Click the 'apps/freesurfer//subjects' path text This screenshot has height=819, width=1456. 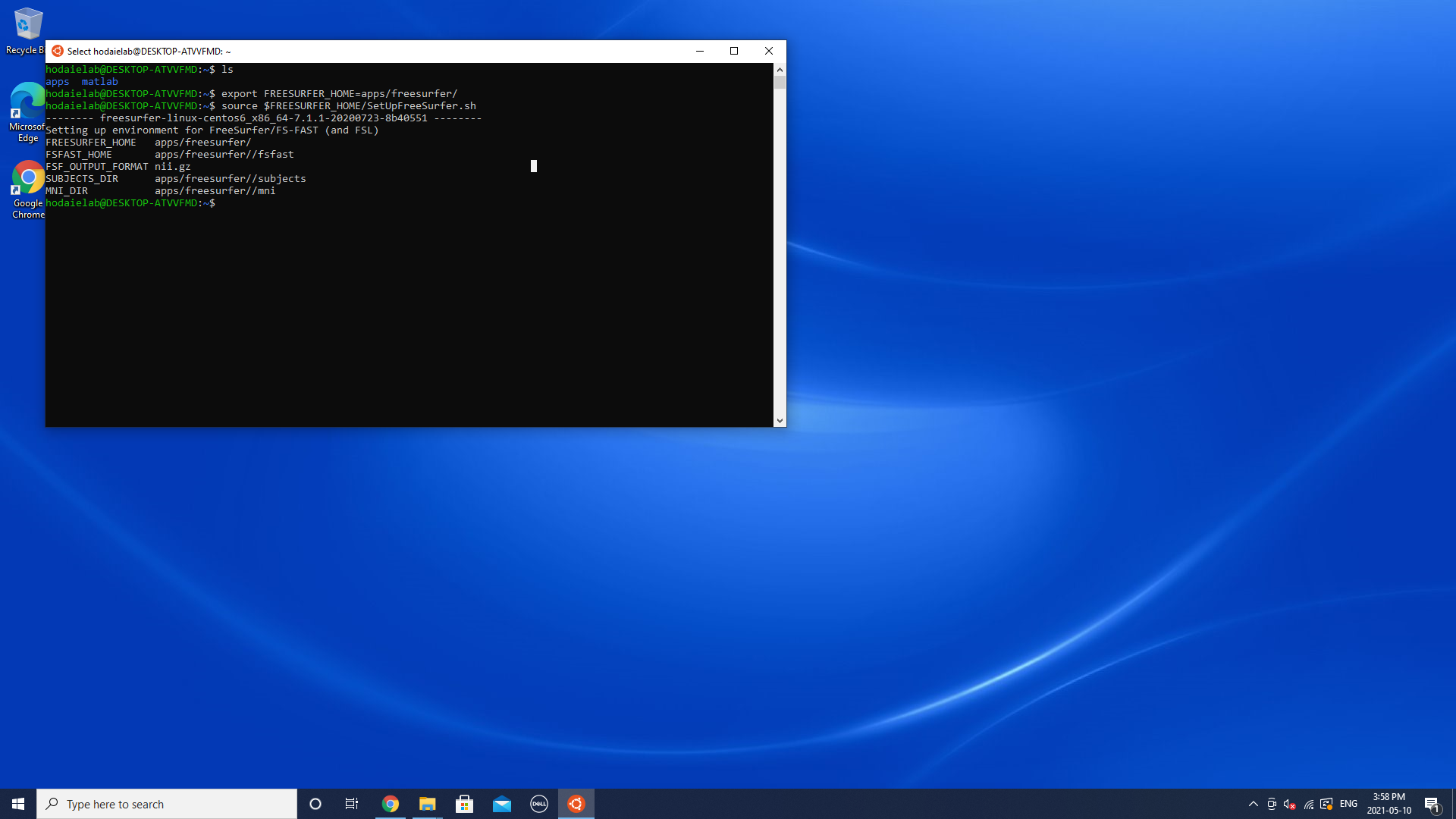[231, 179]
